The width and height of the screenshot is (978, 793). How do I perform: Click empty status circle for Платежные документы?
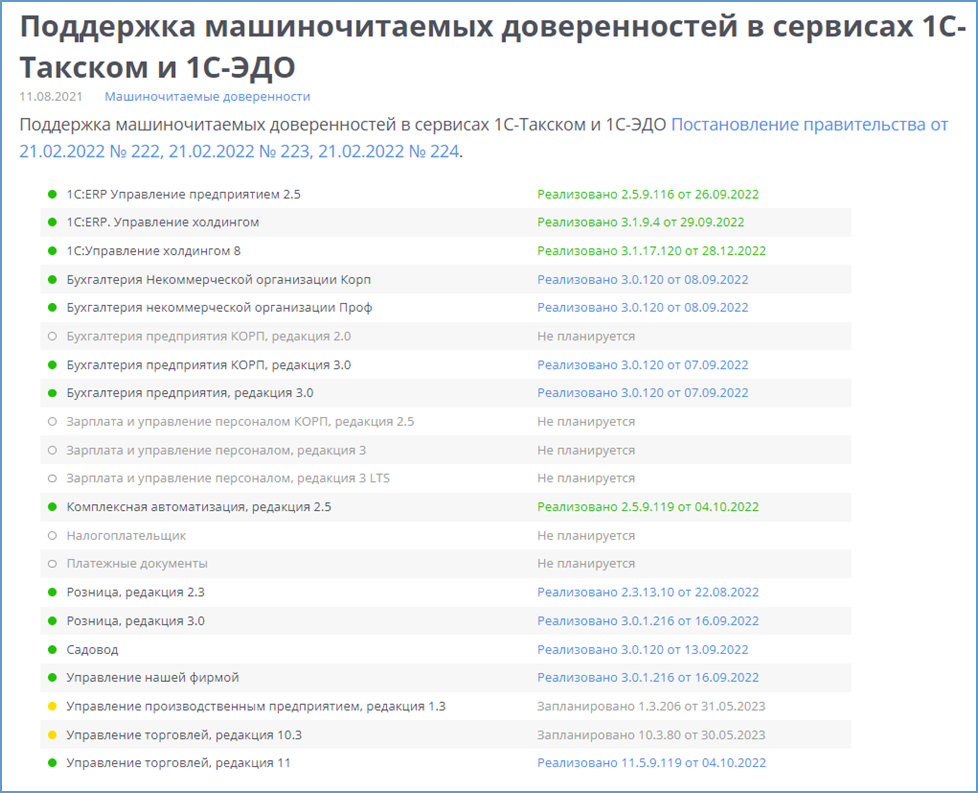point(52,563)
